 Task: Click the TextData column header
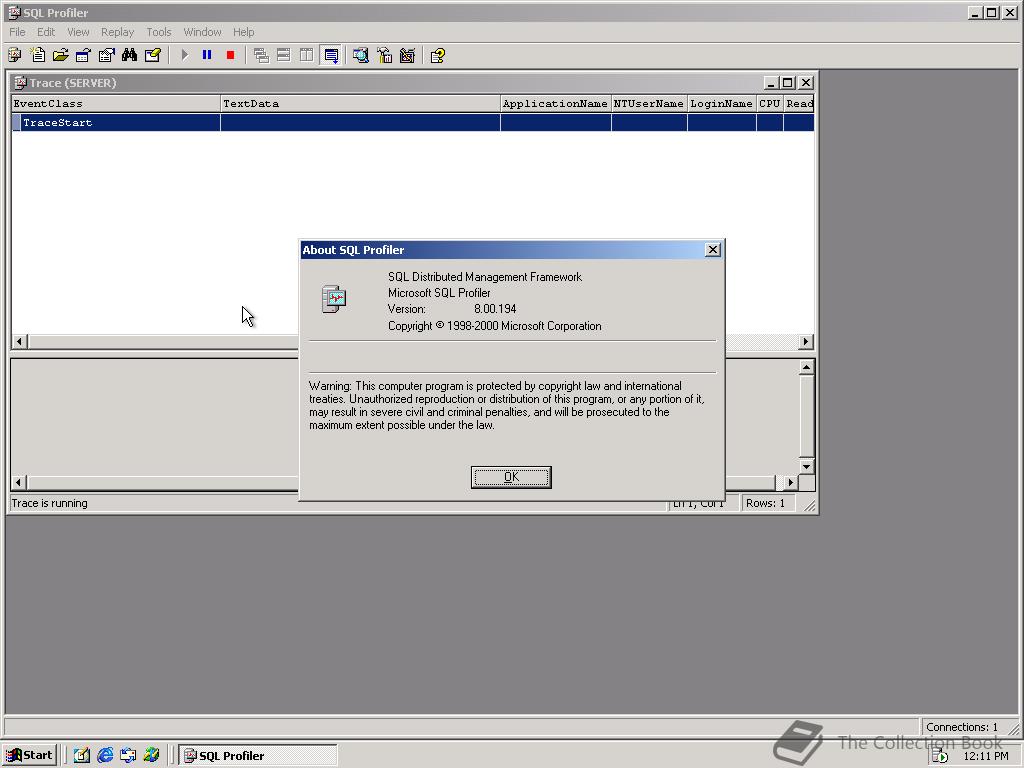[360, 103]
